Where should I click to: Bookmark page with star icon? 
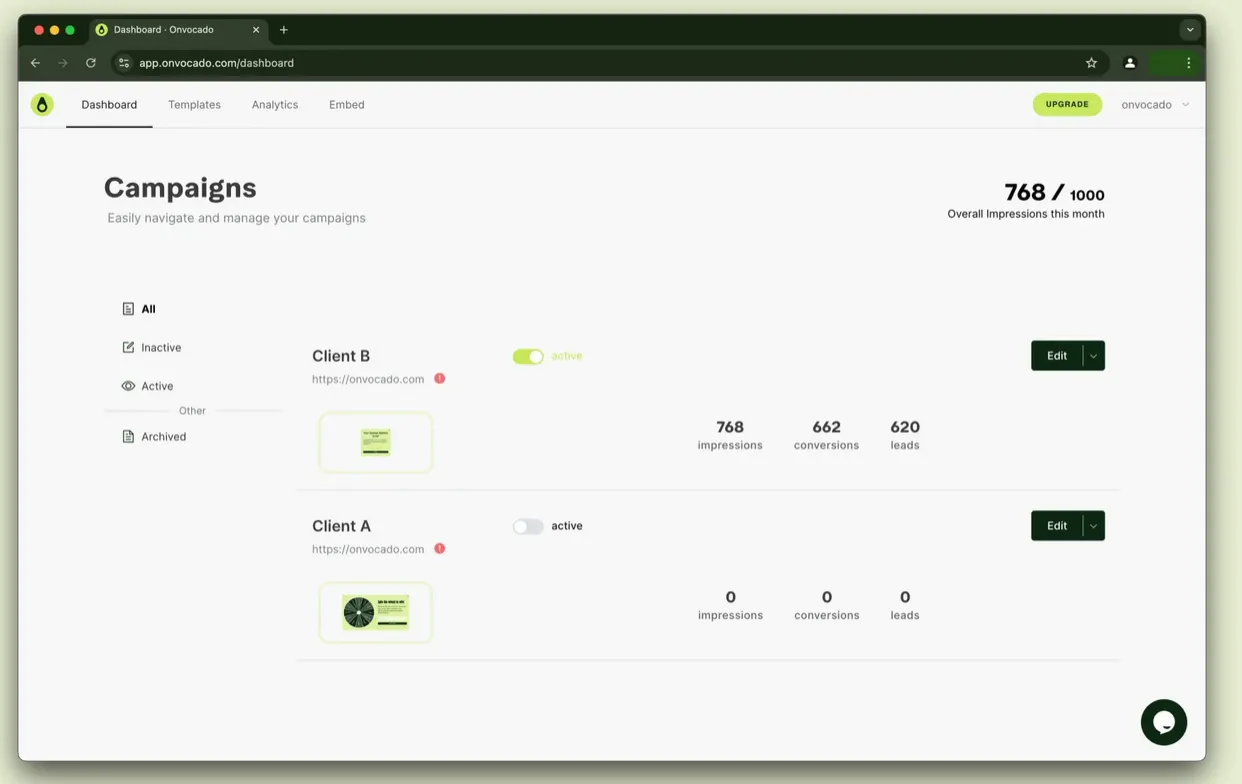[1091, 63]
